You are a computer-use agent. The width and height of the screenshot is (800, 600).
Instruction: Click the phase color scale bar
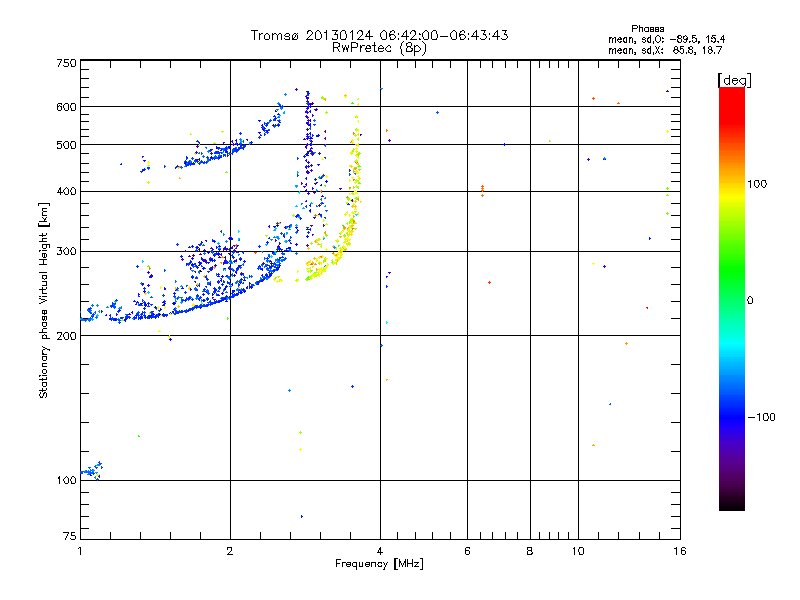pos(732,298)
